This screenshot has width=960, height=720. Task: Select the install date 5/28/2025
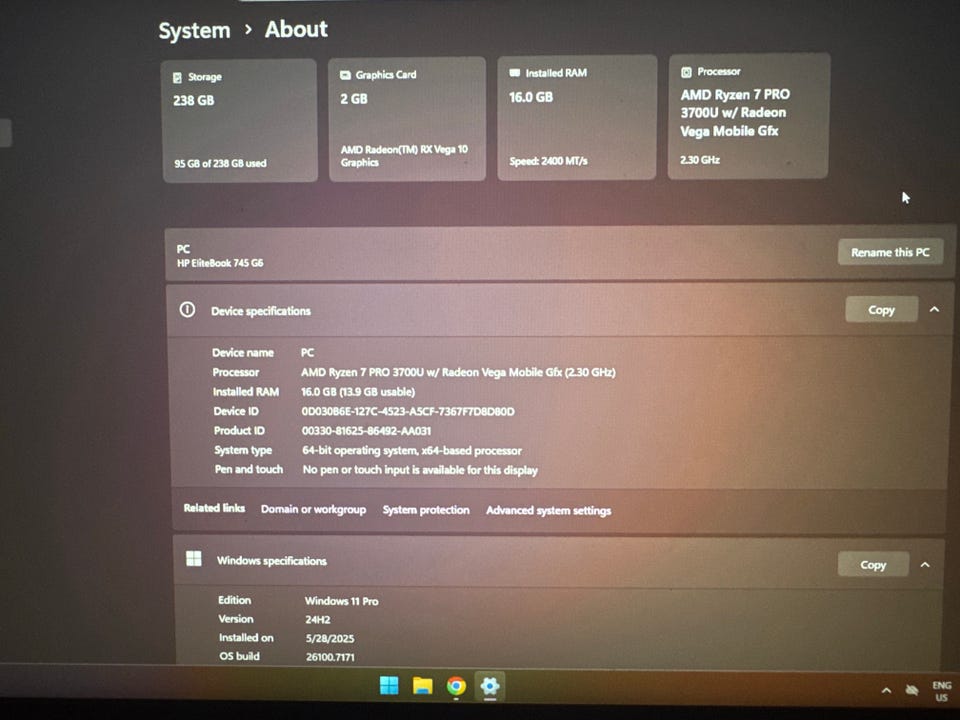point(330,639)
